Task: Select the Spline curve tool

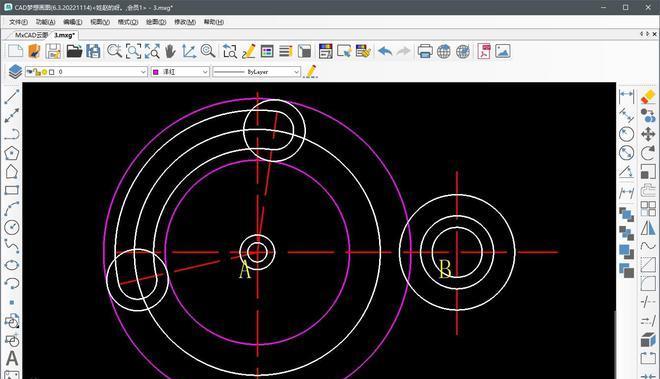Action: [x=11, y=246]
